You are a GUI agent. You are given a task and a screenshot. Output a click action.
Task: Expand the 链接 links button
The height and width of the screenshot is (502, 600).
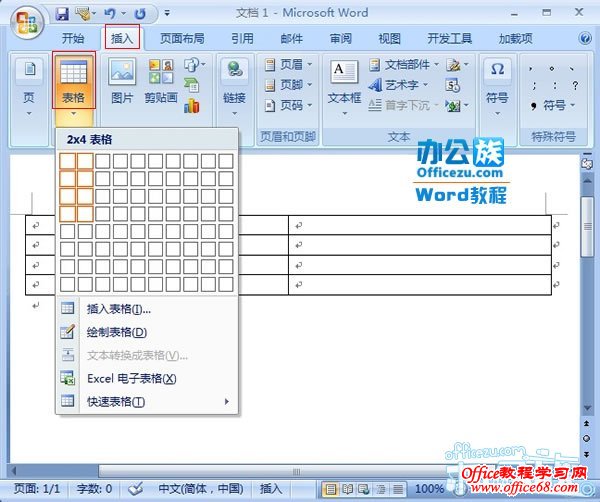pos(234,88)
